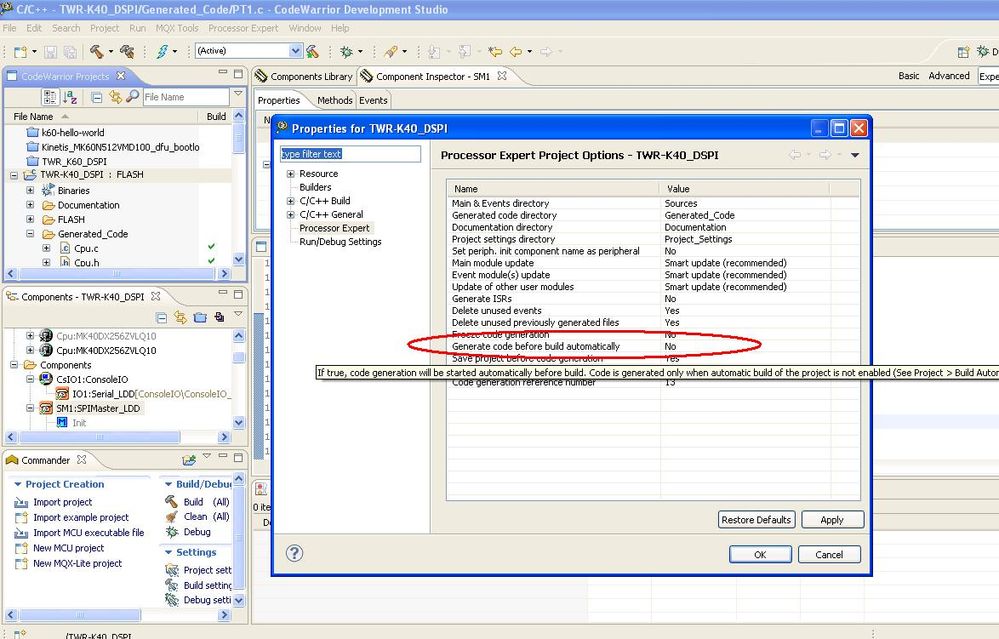Collapse the Settings section in Commander
999x639 pixels.
pyautogui.click(x=168, y=552)
